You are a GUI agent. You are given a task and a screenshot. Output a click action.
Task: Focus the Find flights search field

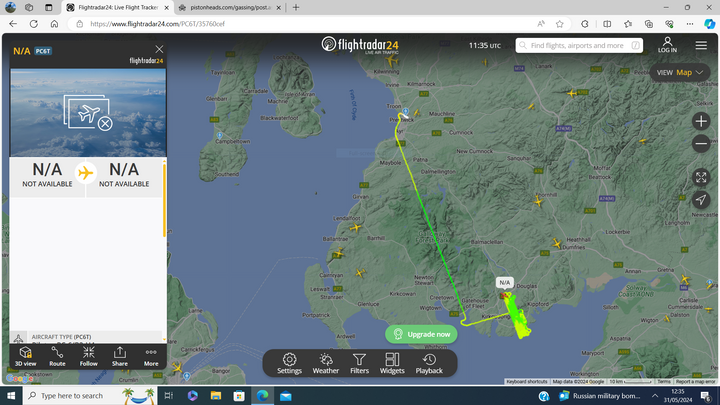[579, 45]
